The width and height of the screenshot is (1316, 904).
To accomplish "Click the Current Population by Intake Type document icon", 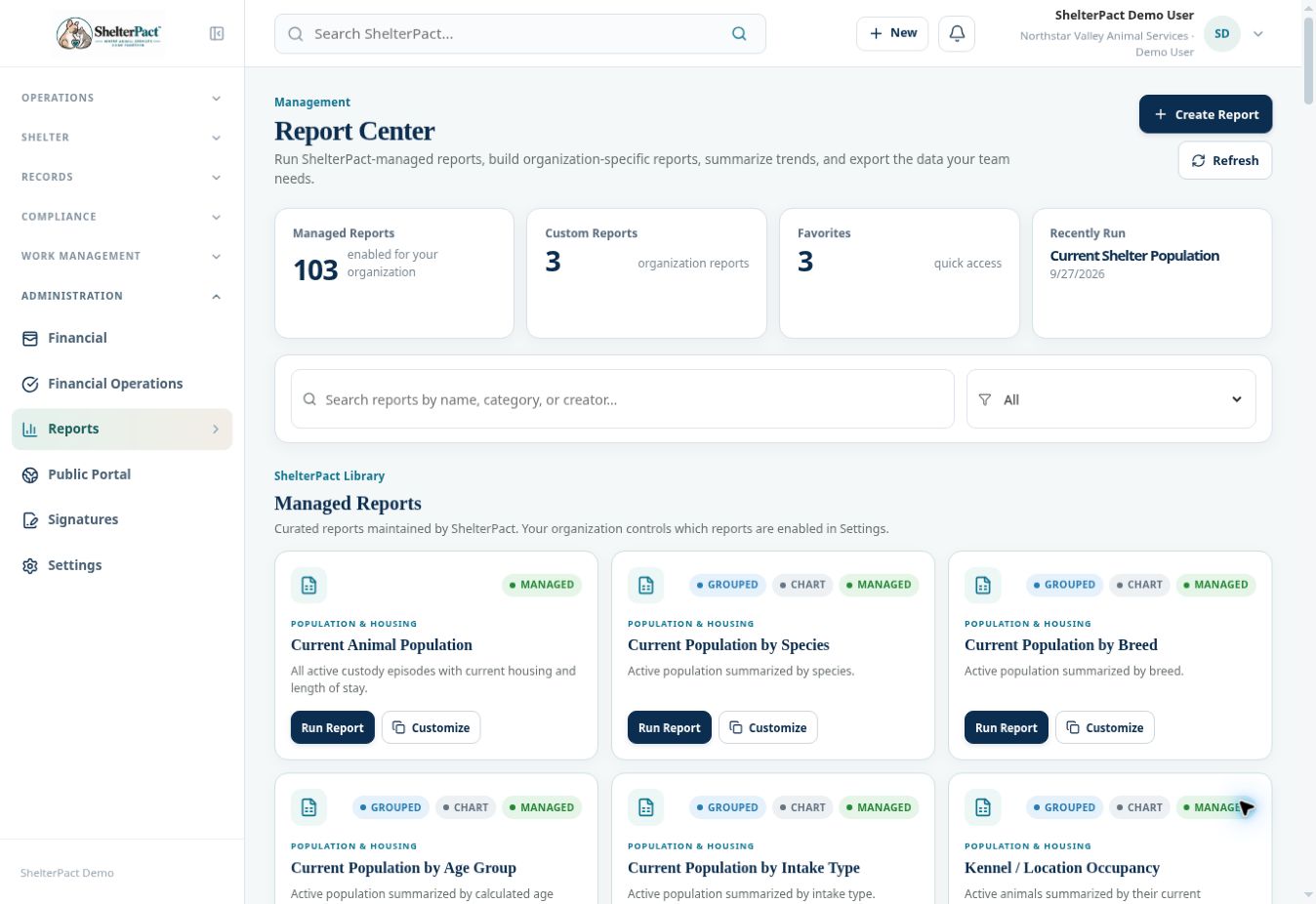I will coord(645,808).
